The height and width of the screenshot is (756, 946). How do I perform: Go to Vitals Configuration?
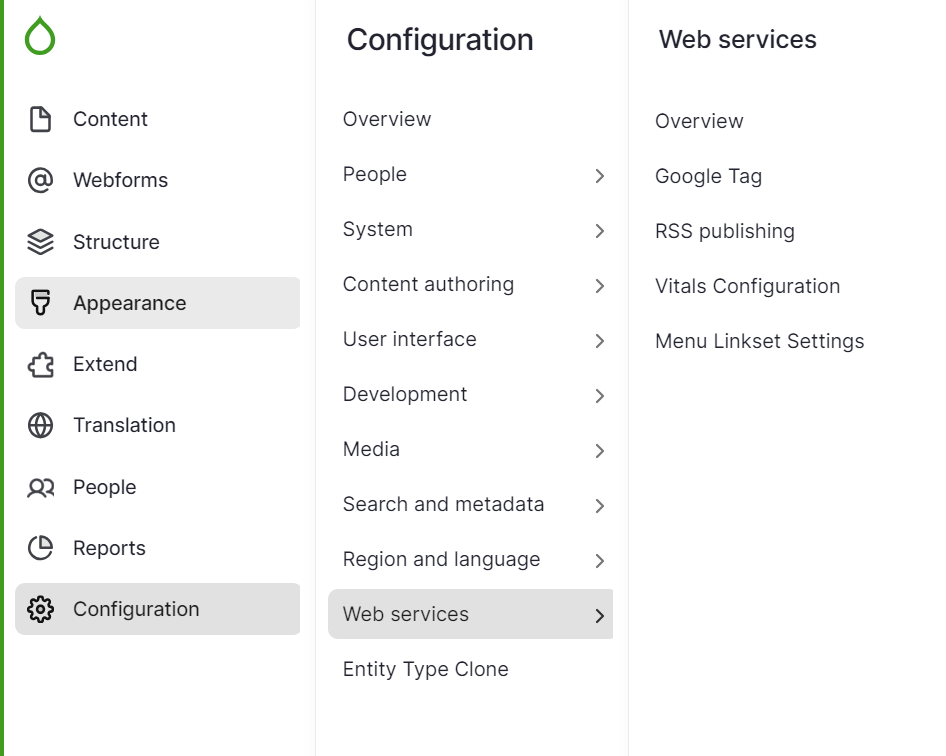click(747, 286)
